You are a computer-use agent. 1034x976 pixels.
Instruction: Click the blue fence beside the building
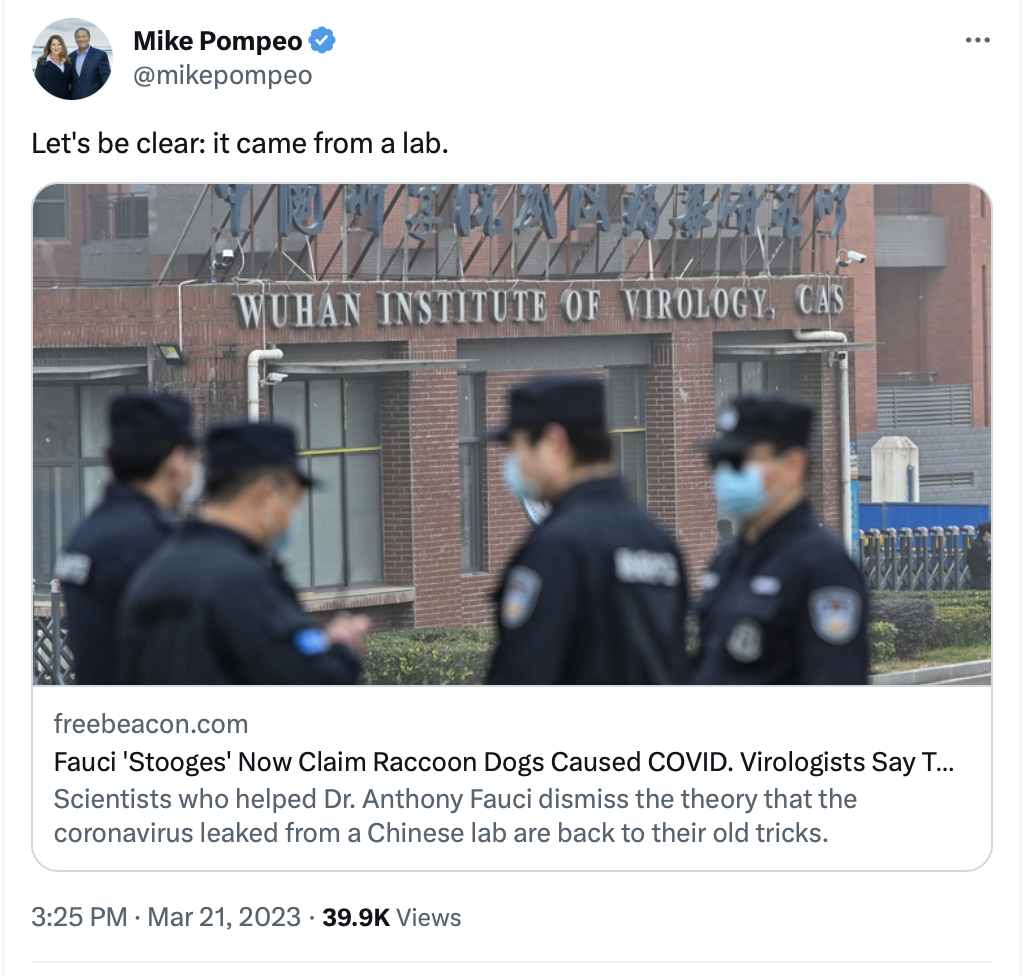pos(923,516)
